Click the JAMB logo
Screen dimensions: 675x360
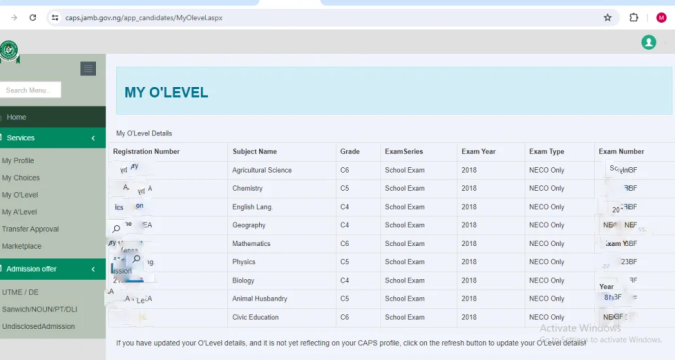pyautogui.click(x=9, y=51)
